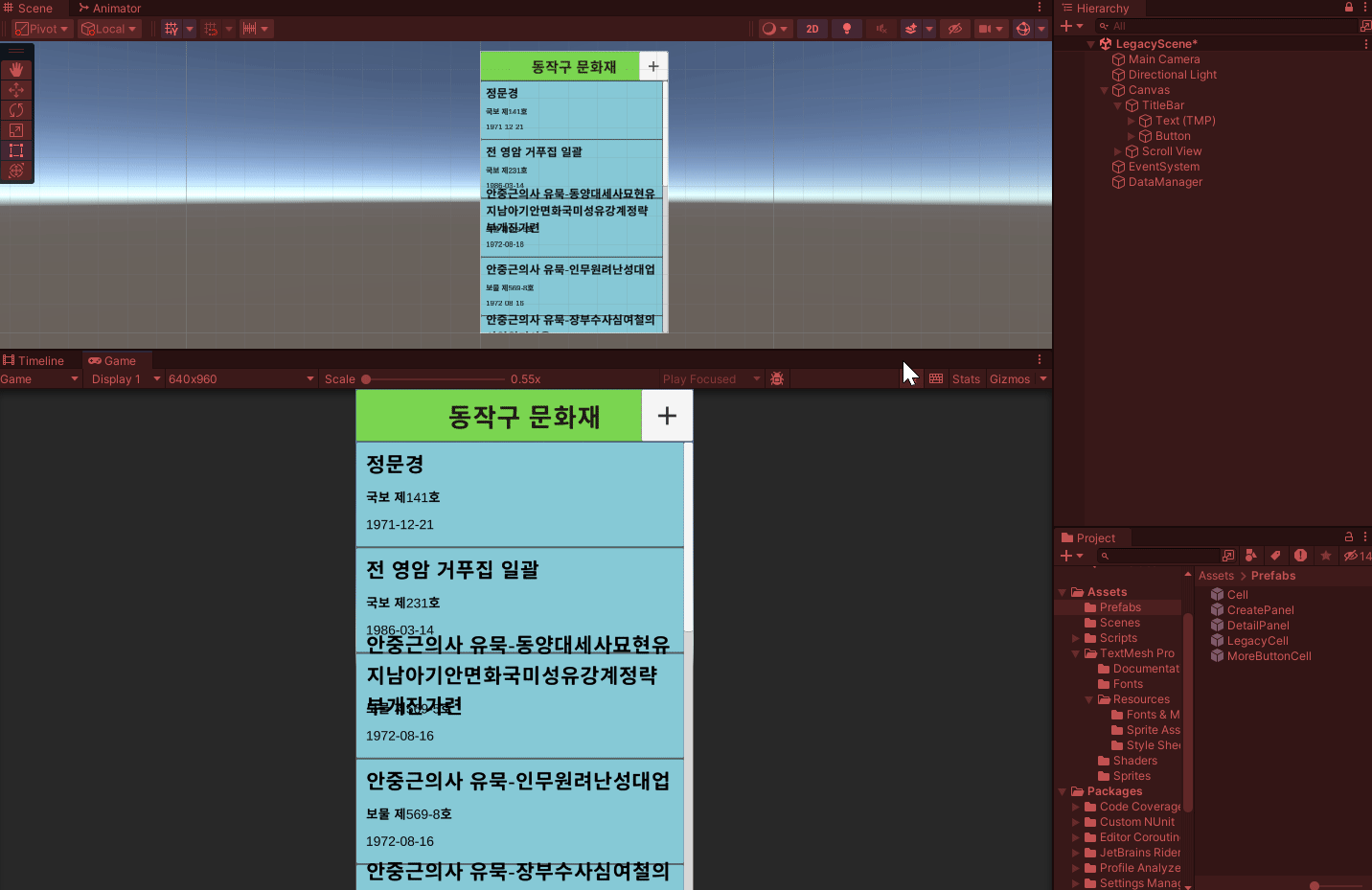This screenshot has height=890, width=1372.
Task: Click the Game view keyboard shortcuts icon
Action: (936, 379)
